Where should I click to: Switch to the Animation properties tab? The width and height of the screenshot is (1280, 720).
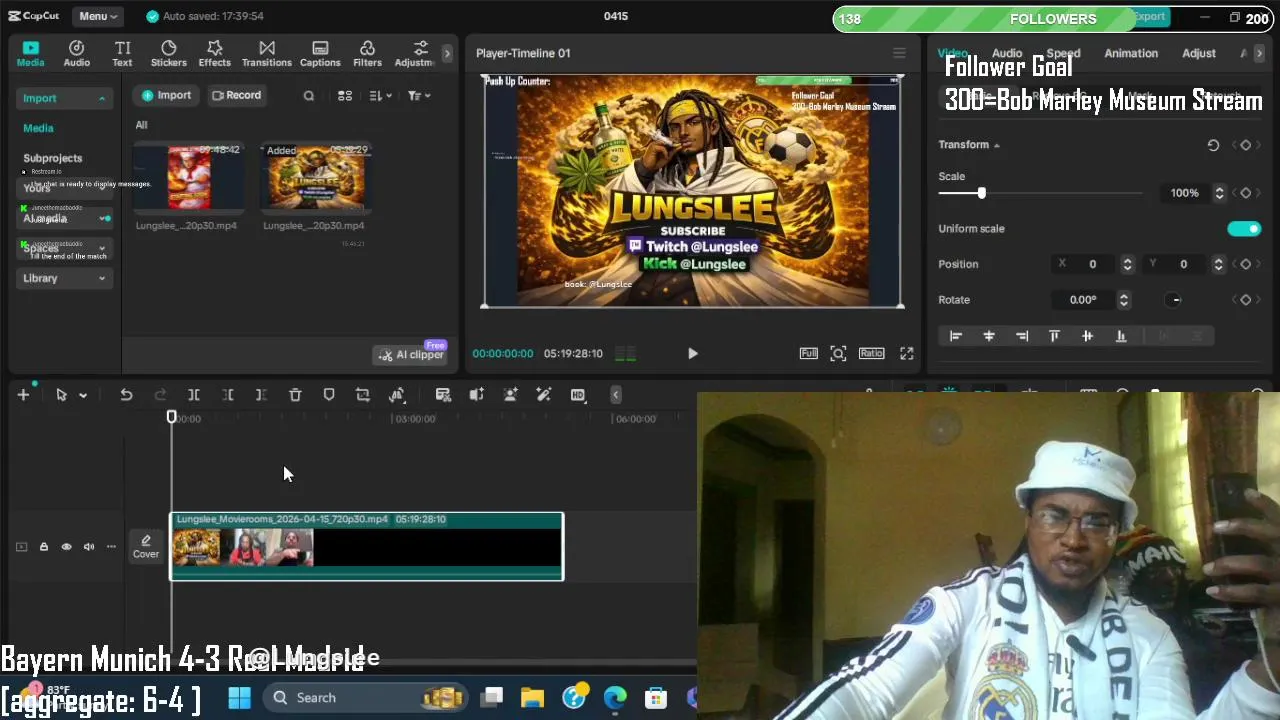point(1131,53)
